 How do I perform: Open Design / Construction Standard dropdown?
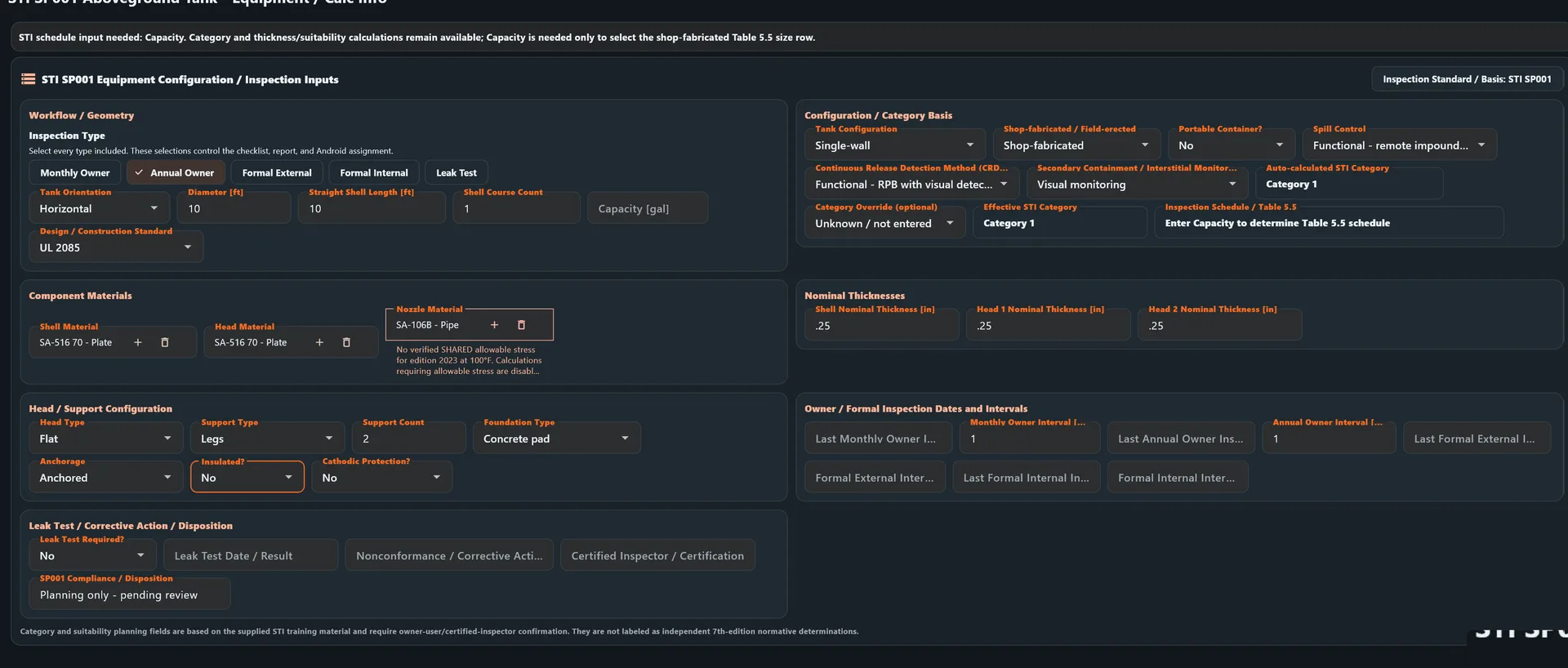116,247
